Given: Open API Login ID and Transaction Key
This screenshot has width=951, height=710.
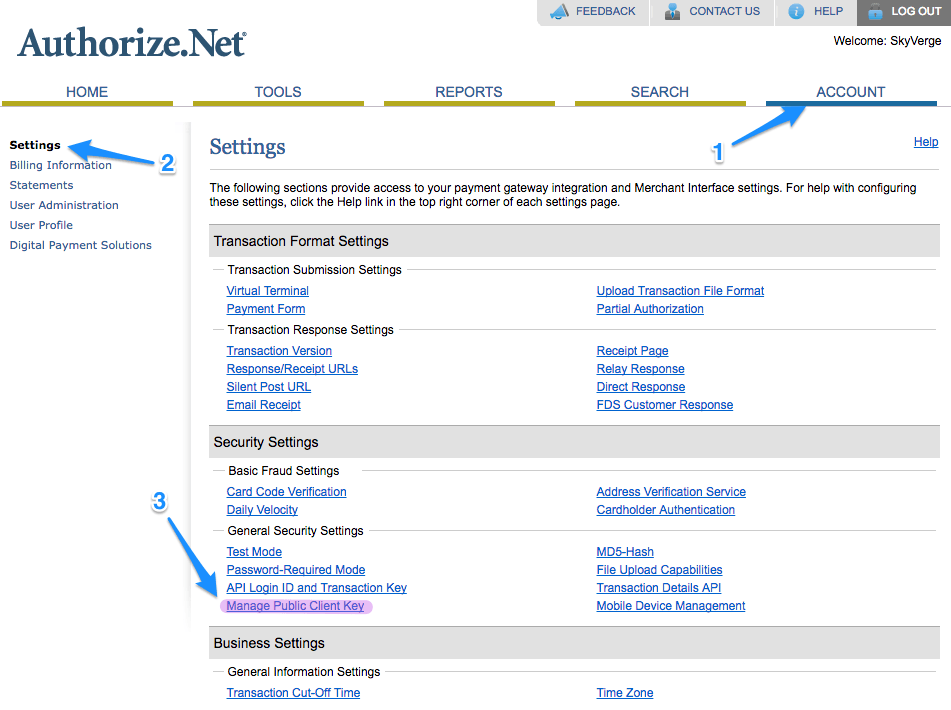Looking at the screenshot, I should 317,588.
